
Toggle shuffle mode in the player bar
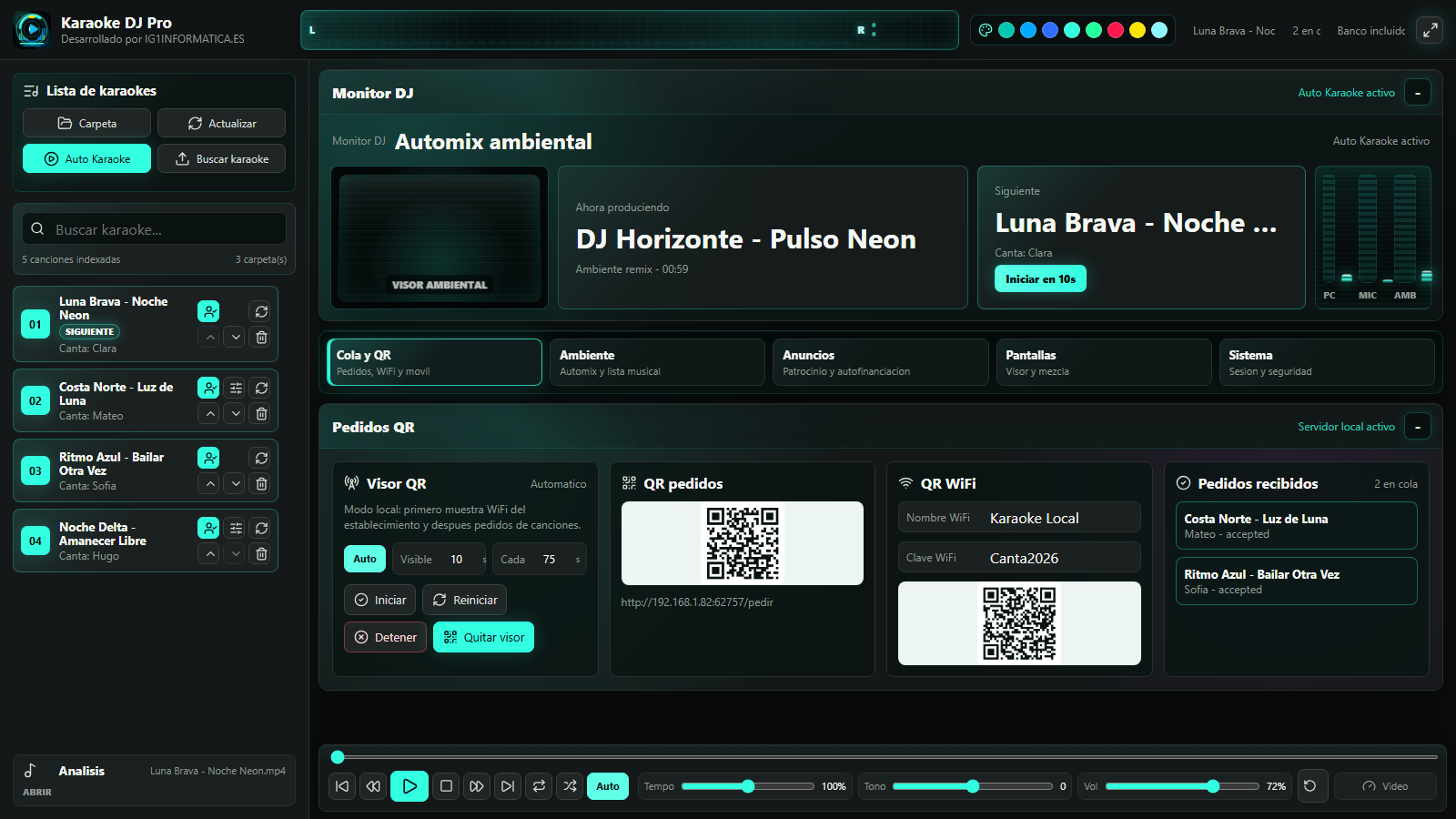(570, 786)
